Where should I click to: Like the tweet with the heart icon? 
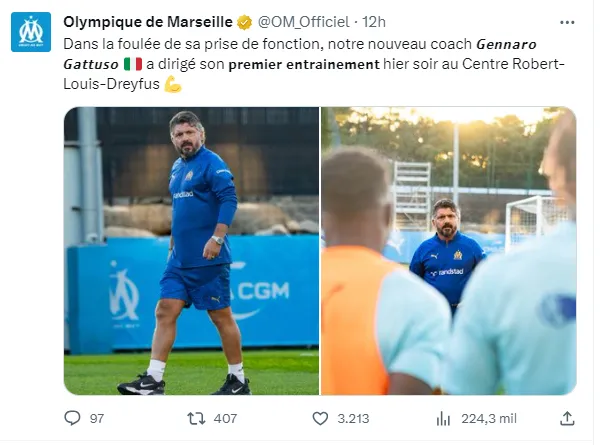(x=320, y=418)
